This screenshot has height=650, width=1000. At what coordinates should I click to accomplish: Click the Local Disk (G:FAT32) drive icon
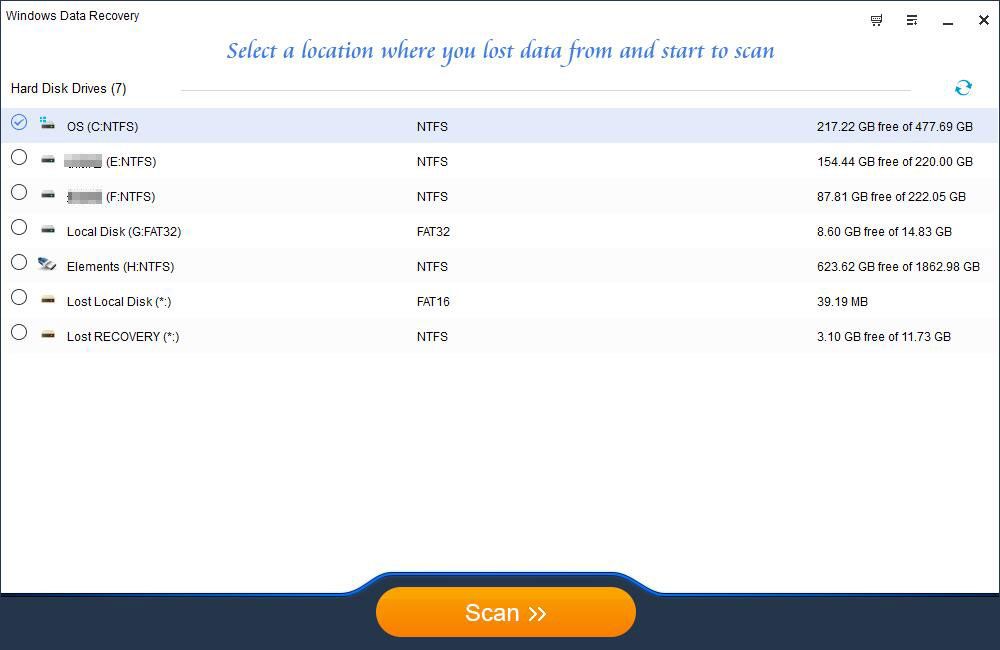click(47, 231)
